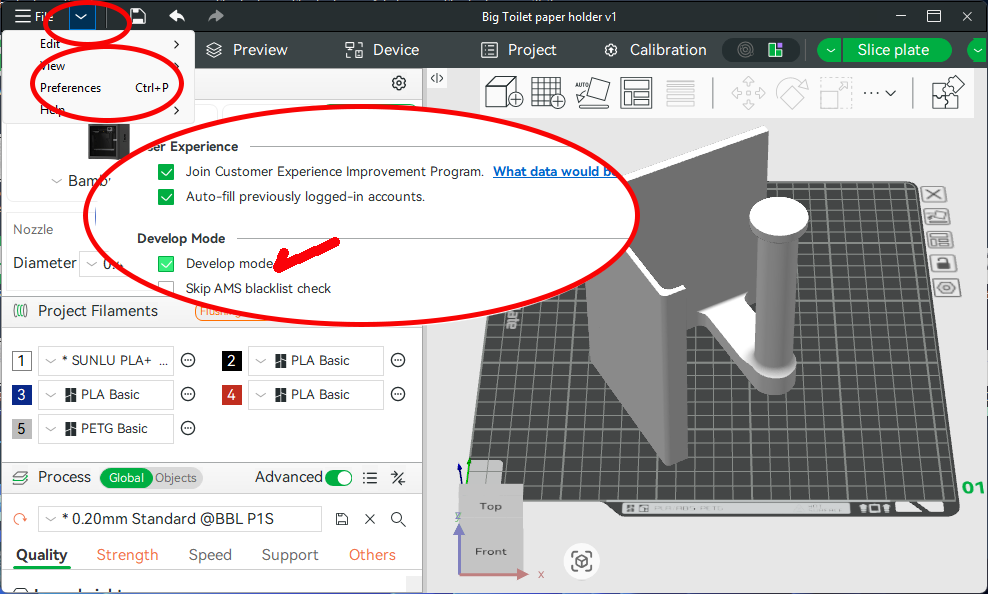
Task: Click the Add plate grid icon
Action: click(x=547, y=94)
